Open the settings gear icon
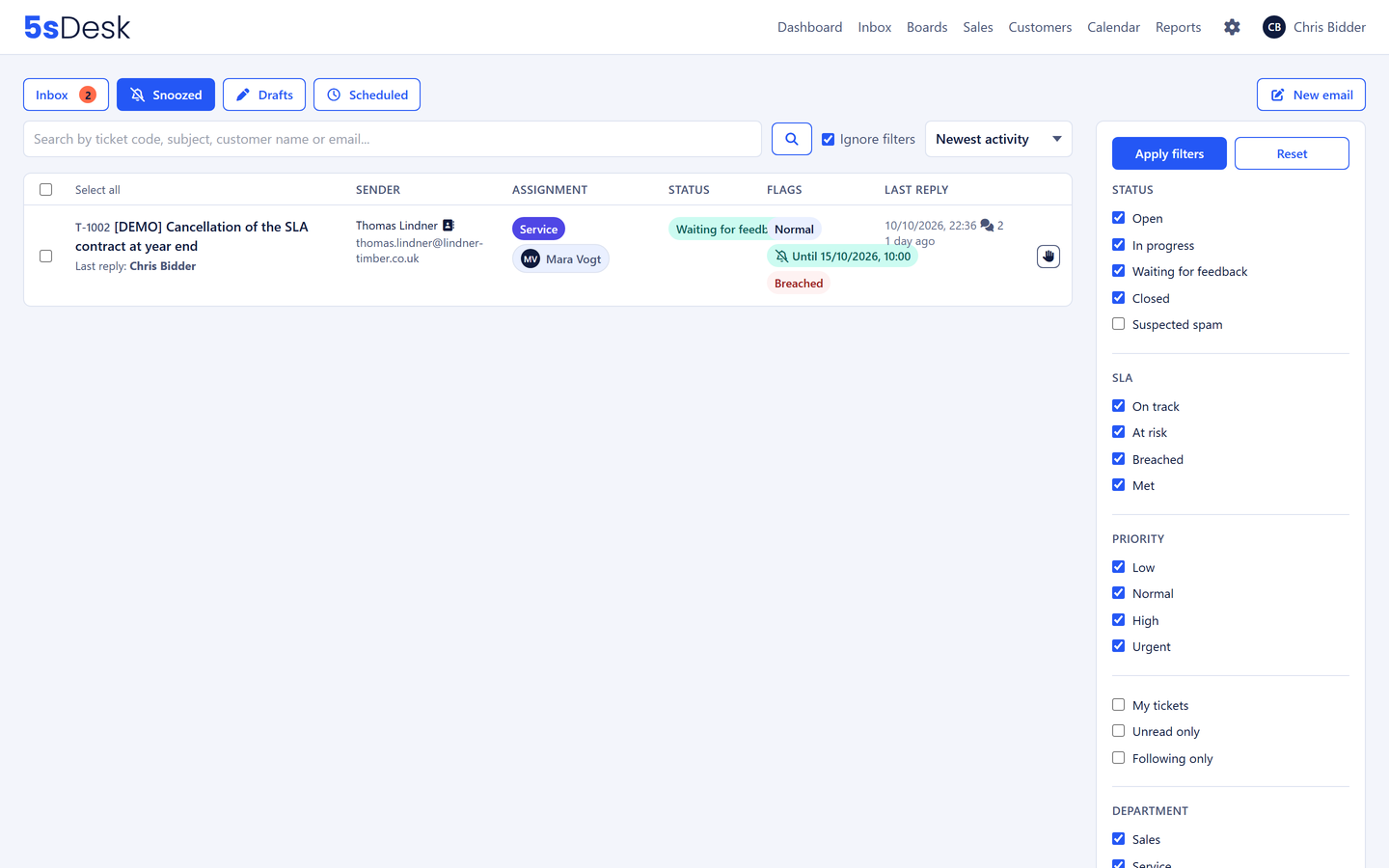 click(1232, 27)
